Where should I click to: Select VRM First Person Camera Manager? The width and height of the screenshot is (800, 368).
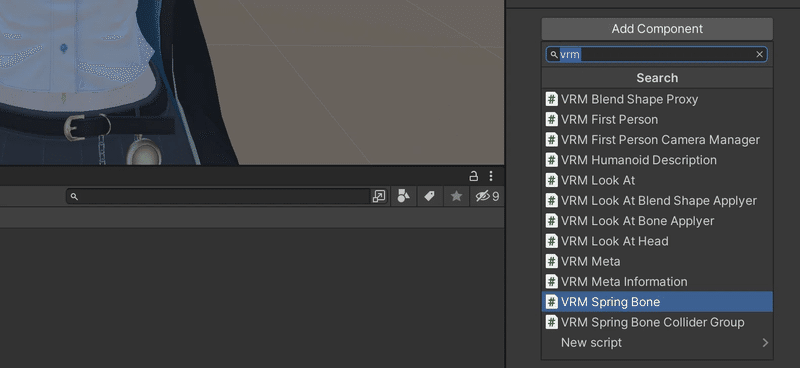[657, 139]
